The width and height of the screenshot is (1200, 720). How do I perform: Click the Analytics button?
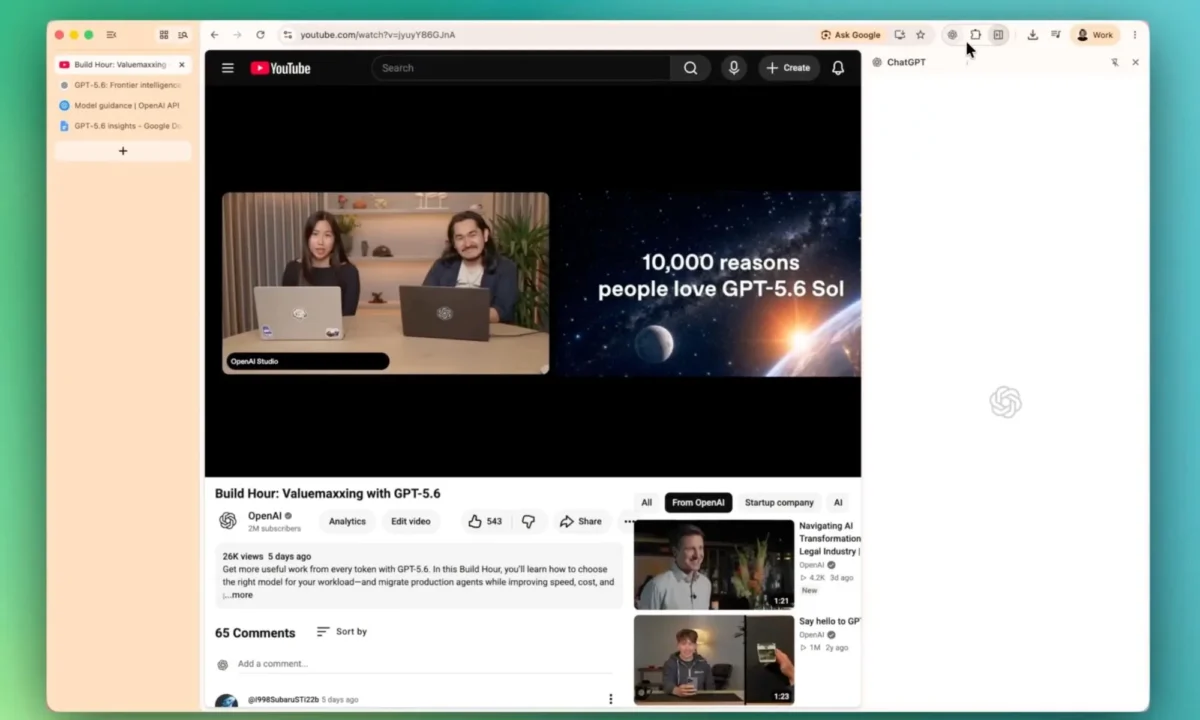pyautogui.click(x=347, y=521)
